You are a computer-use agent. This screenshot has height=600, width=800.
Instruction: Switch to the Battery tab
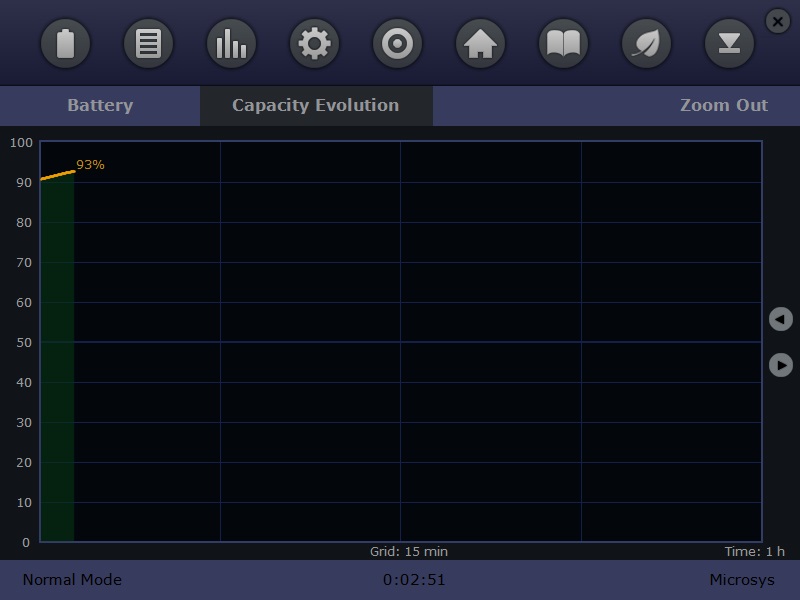tap(100, 105)
